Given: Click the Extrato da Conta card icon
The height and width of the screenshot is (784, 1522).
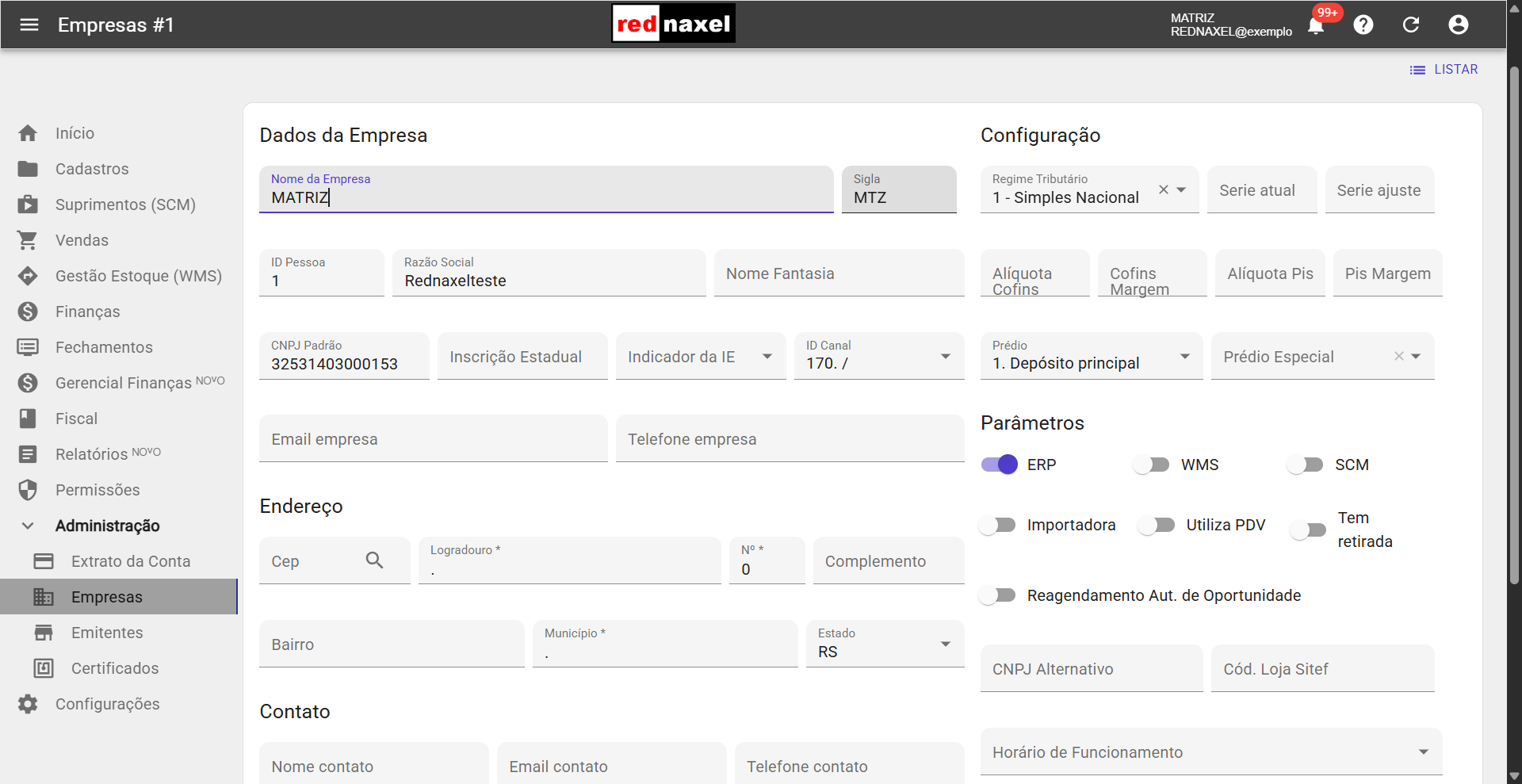Looking at the screenshot, I should coord(44,561).
